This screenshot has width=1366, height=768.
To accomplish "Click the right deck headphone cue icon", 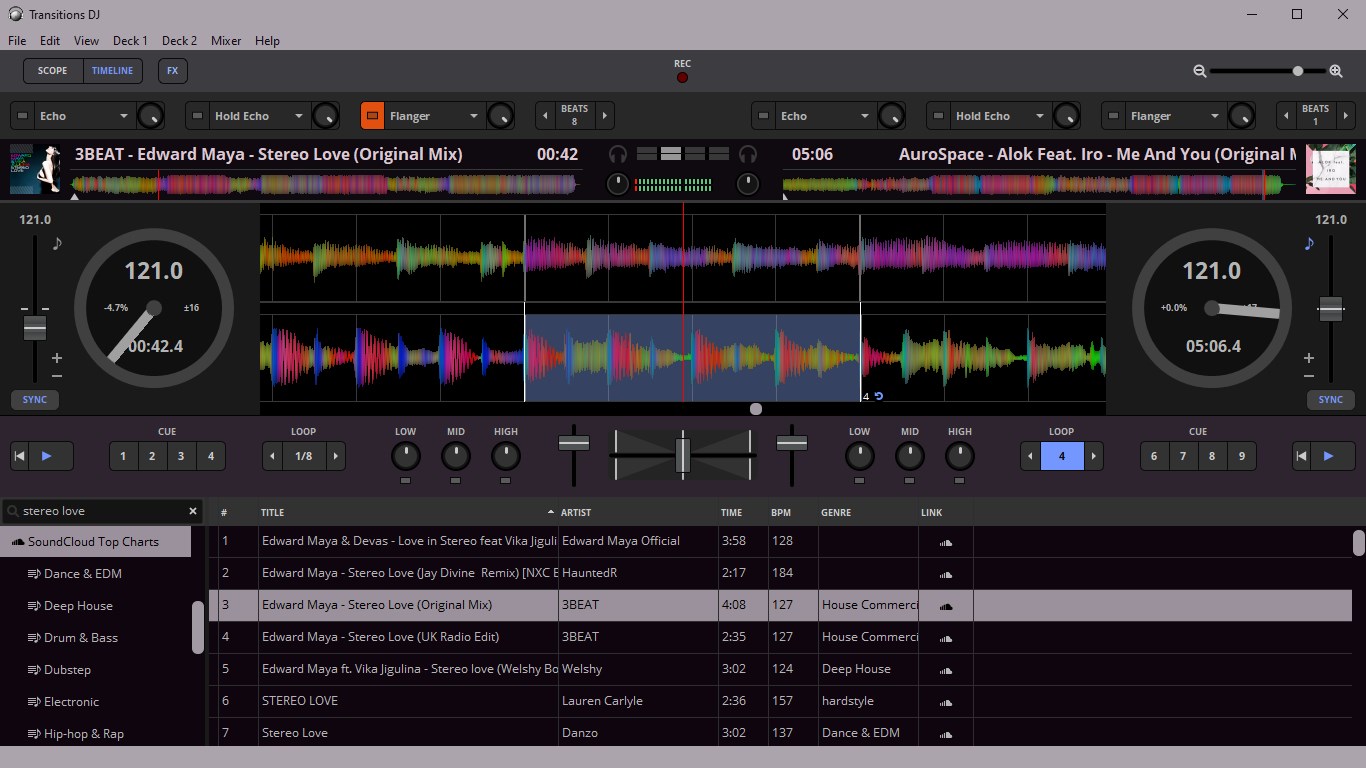I will 747,154.
